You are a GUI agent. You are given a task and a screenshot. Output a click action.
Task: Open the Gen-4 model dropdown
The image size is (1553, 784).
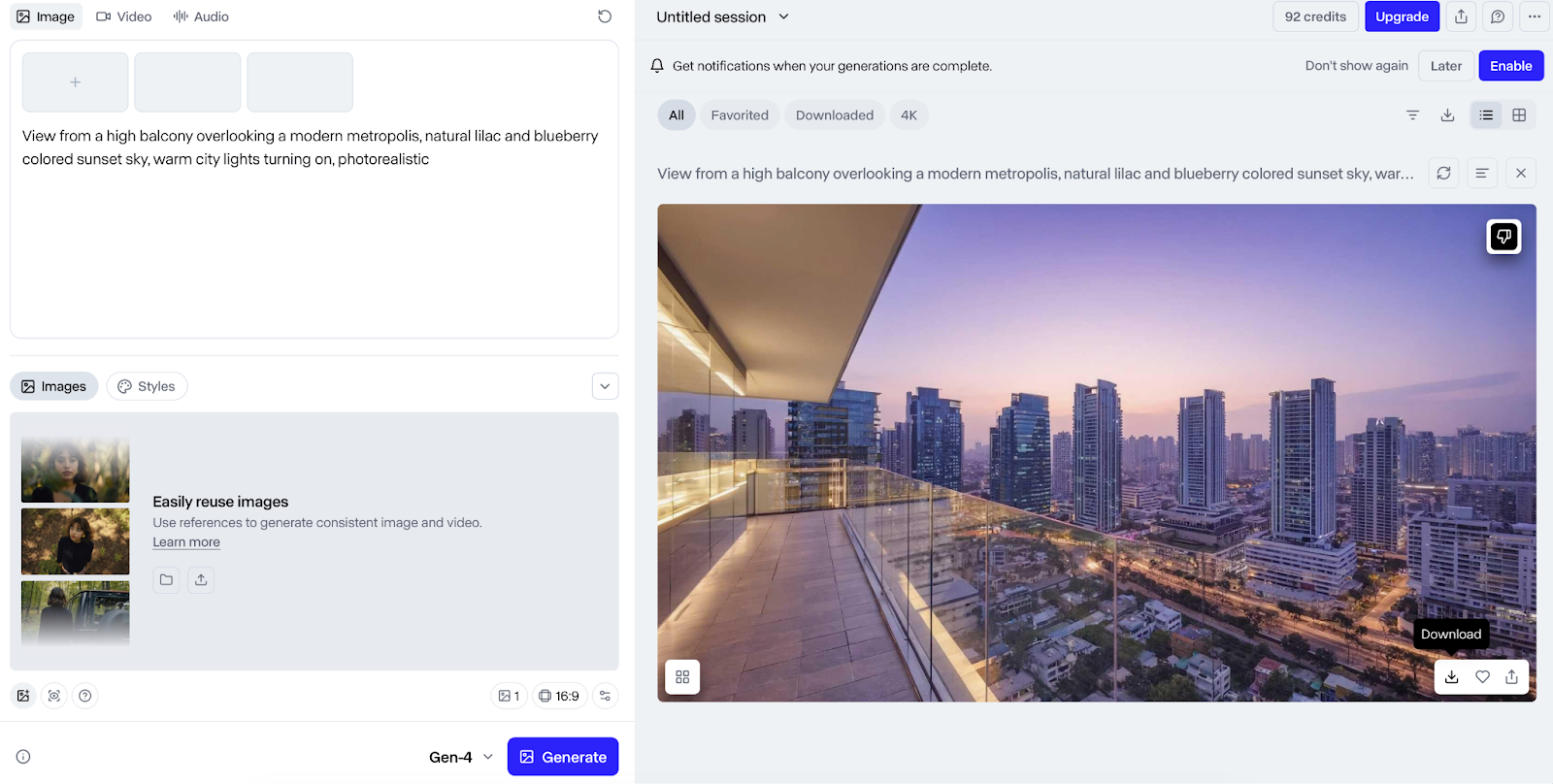click(x=461, y=757)
